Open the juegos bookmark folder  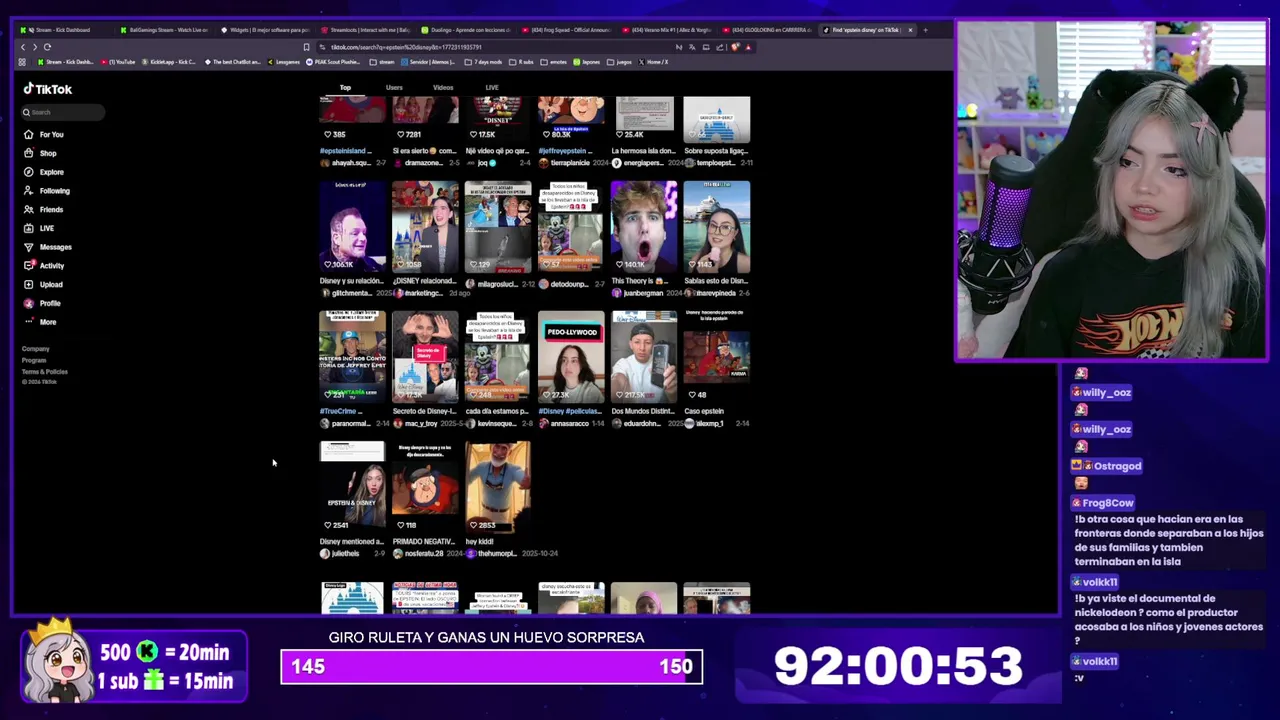620,62
